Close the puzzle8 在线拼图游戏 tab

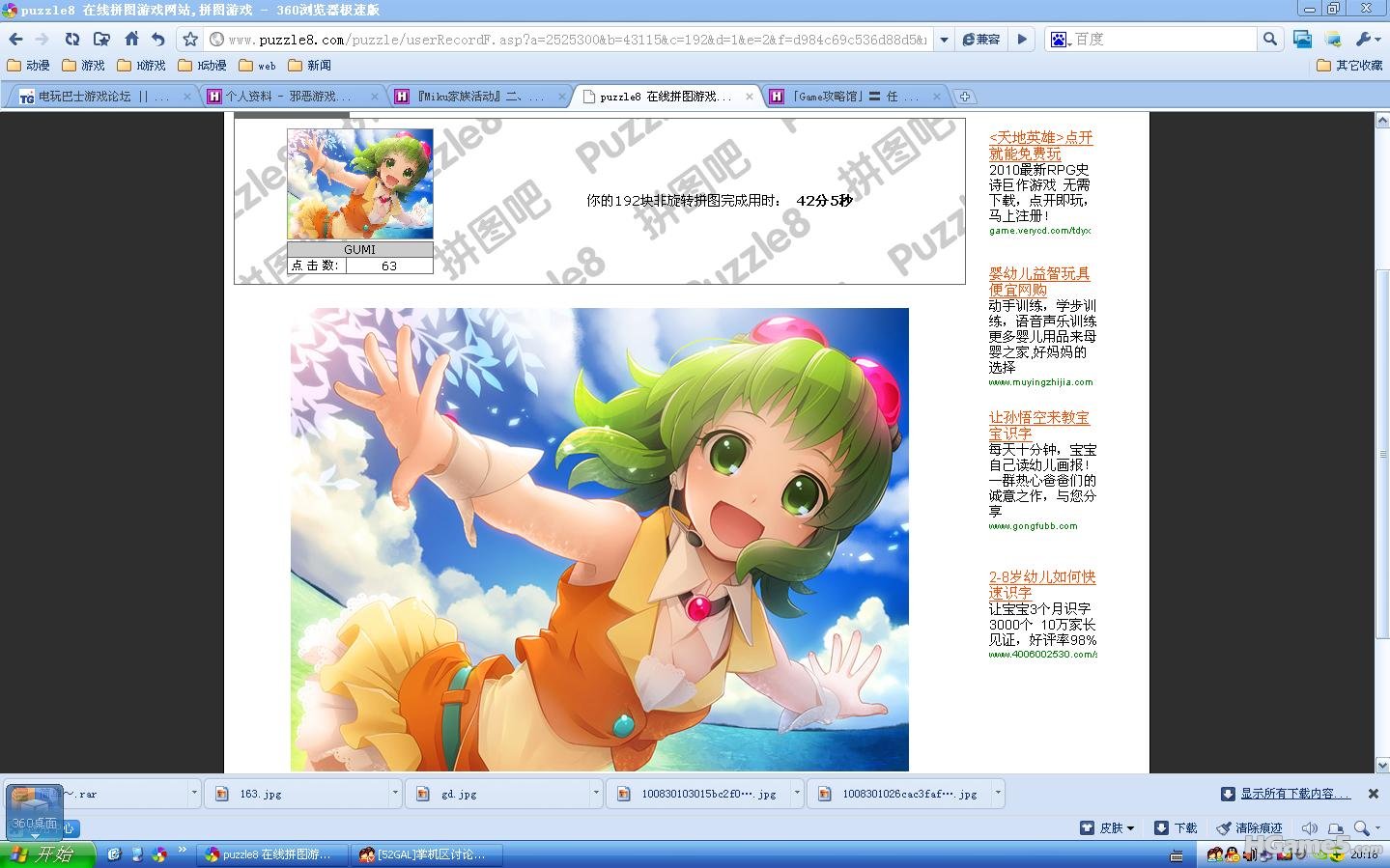click(x=750, y=97)
